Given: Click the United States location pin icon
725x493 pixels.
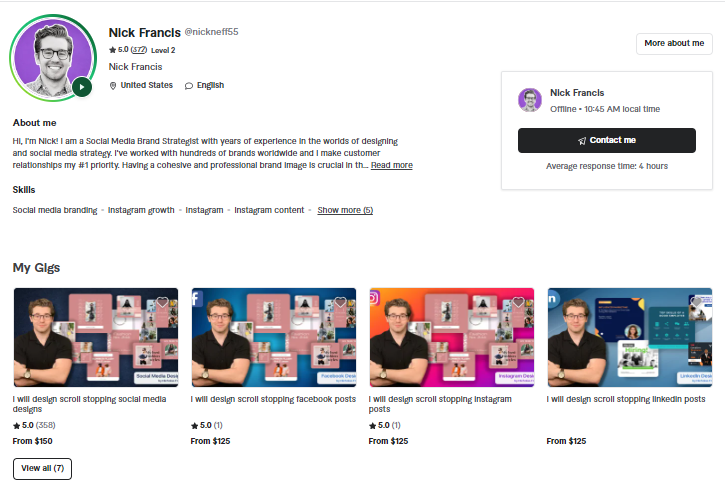Looking at the screenshot, I should coord(112,86).
